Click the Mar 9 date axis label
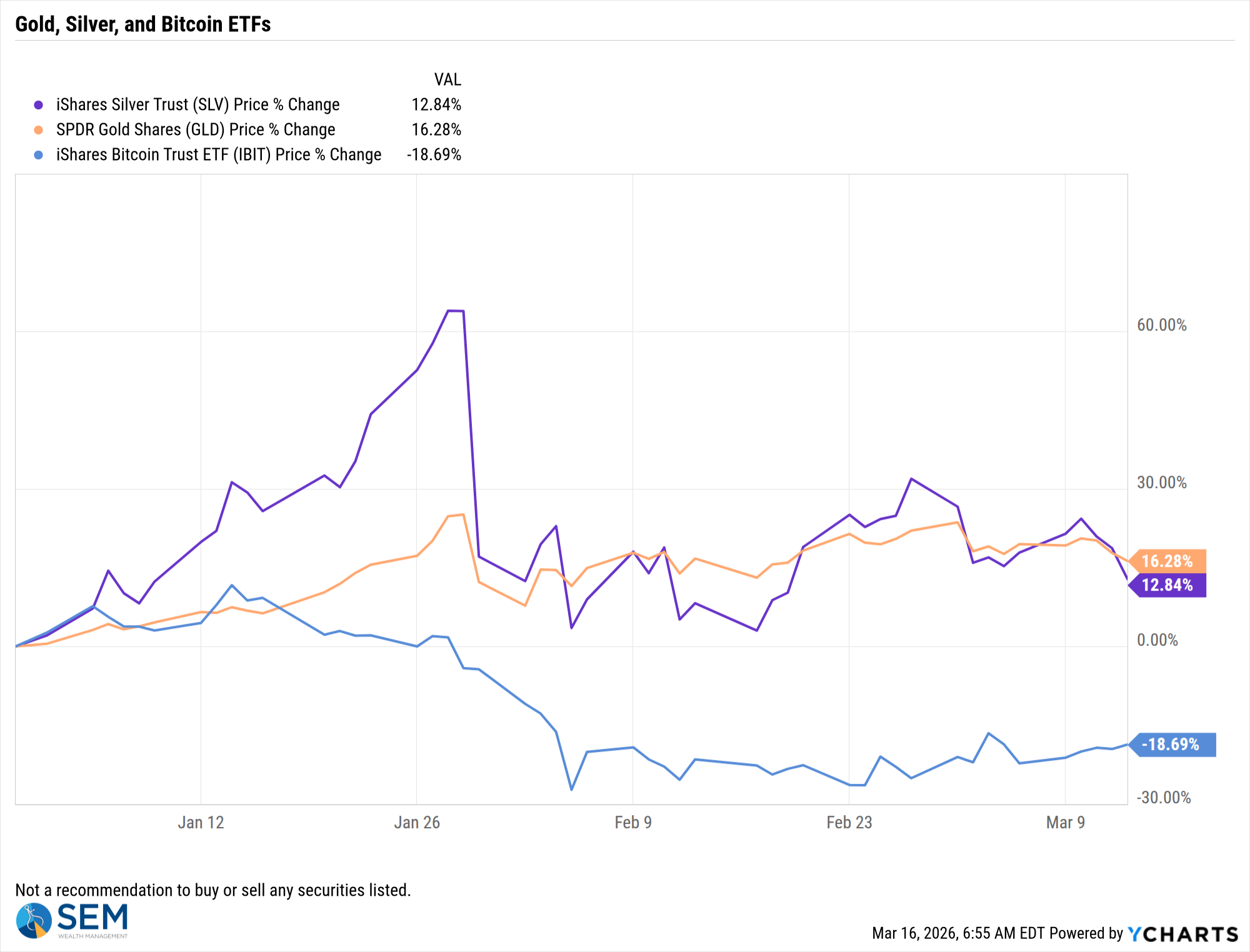The width and height of the screenshot is (1250, 952). point(1065,823)
